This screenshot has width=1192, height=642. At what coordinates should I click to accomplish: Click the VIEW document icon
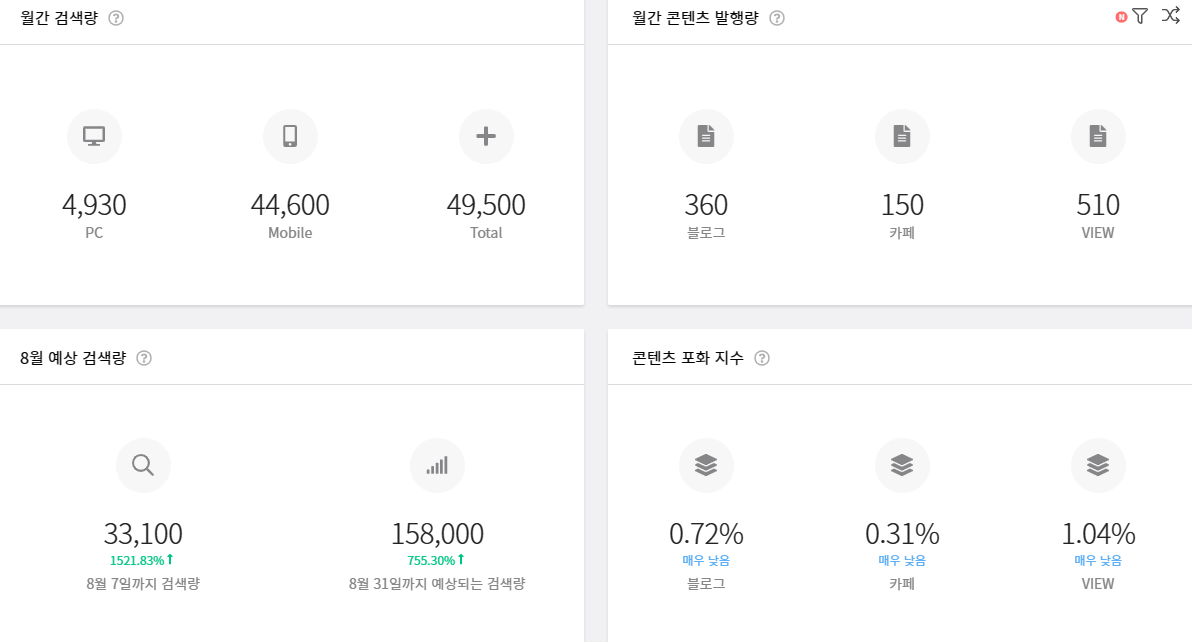[x=1098, y=136]
